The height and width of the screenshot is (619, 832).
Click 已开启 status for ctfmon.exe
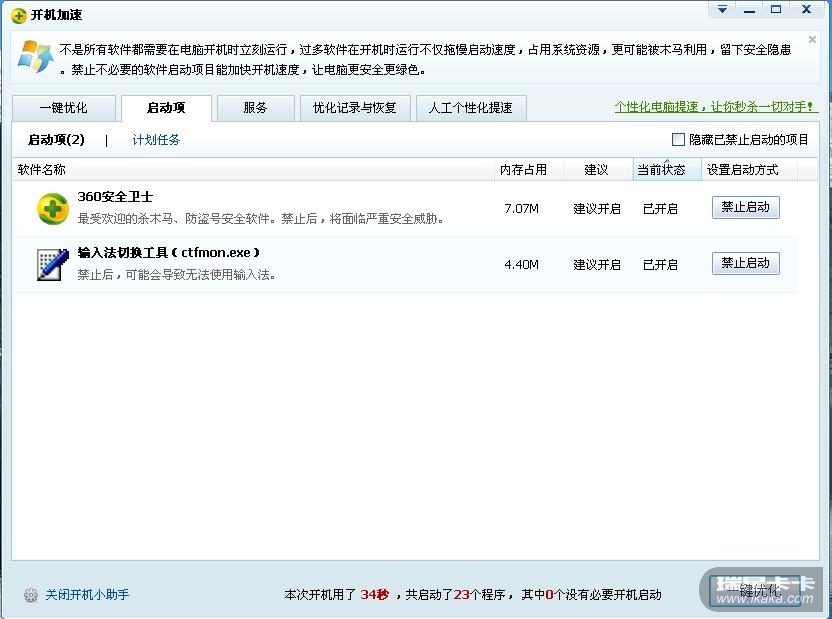(x=661, y=264)
